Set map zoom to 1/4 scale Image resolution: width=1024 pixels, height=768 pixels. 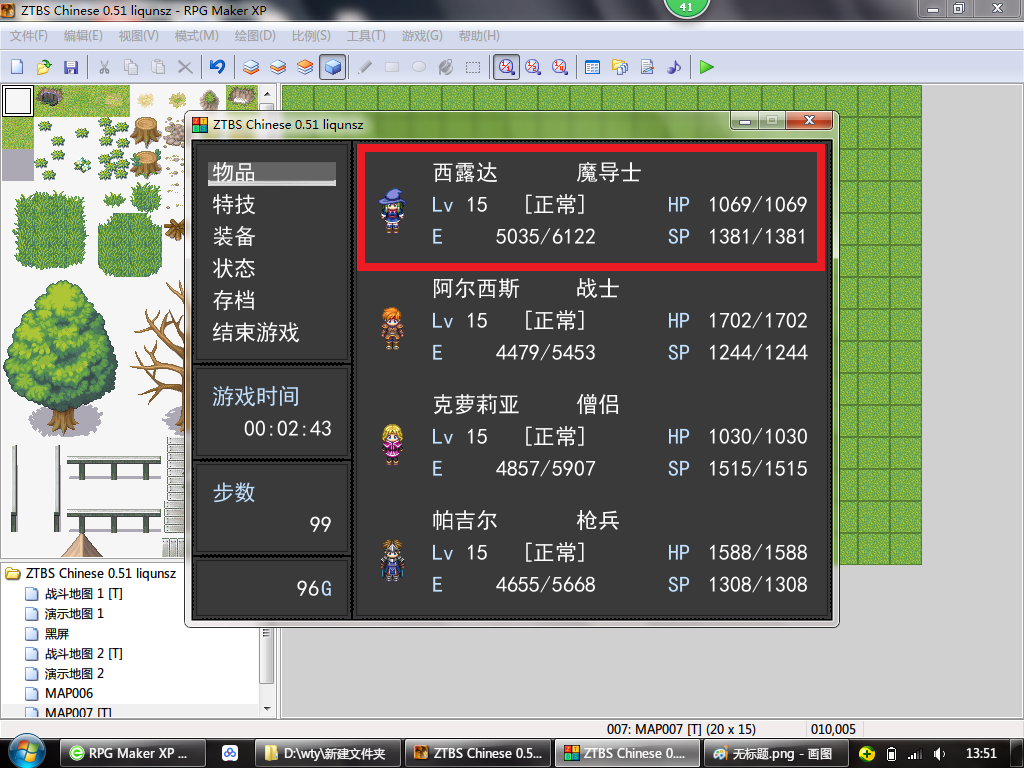(x=560, y=67)
